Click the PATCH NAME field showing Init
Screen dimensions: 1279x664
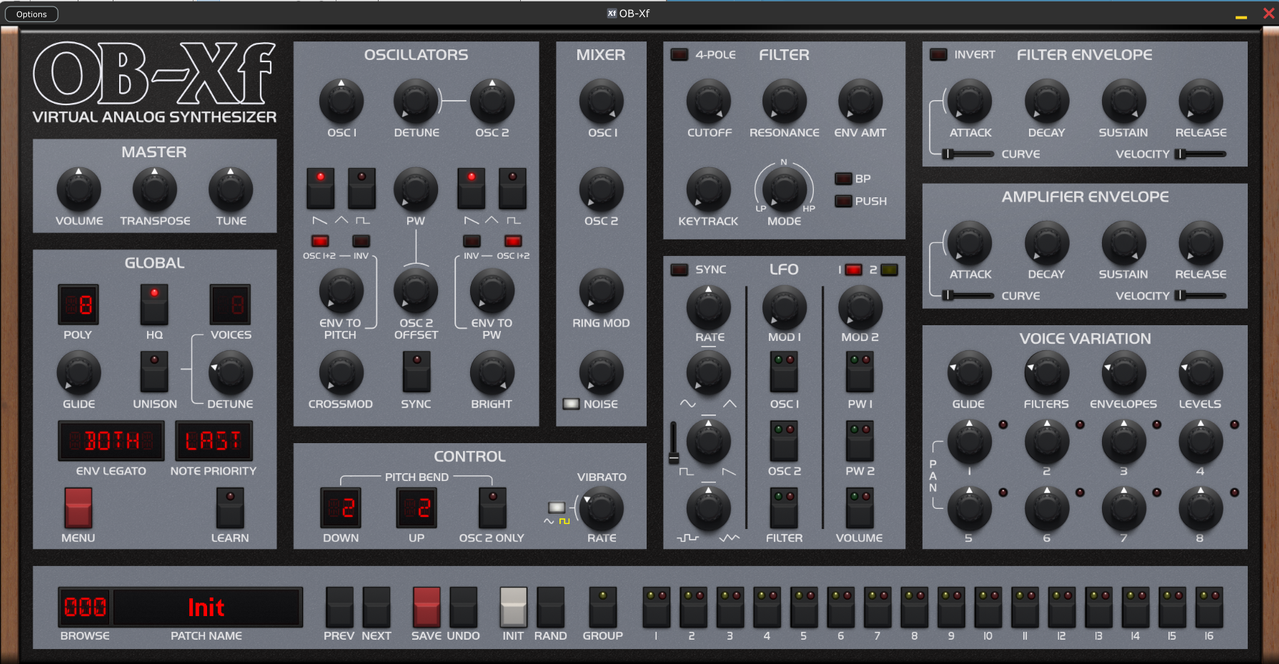pos(207,607)
